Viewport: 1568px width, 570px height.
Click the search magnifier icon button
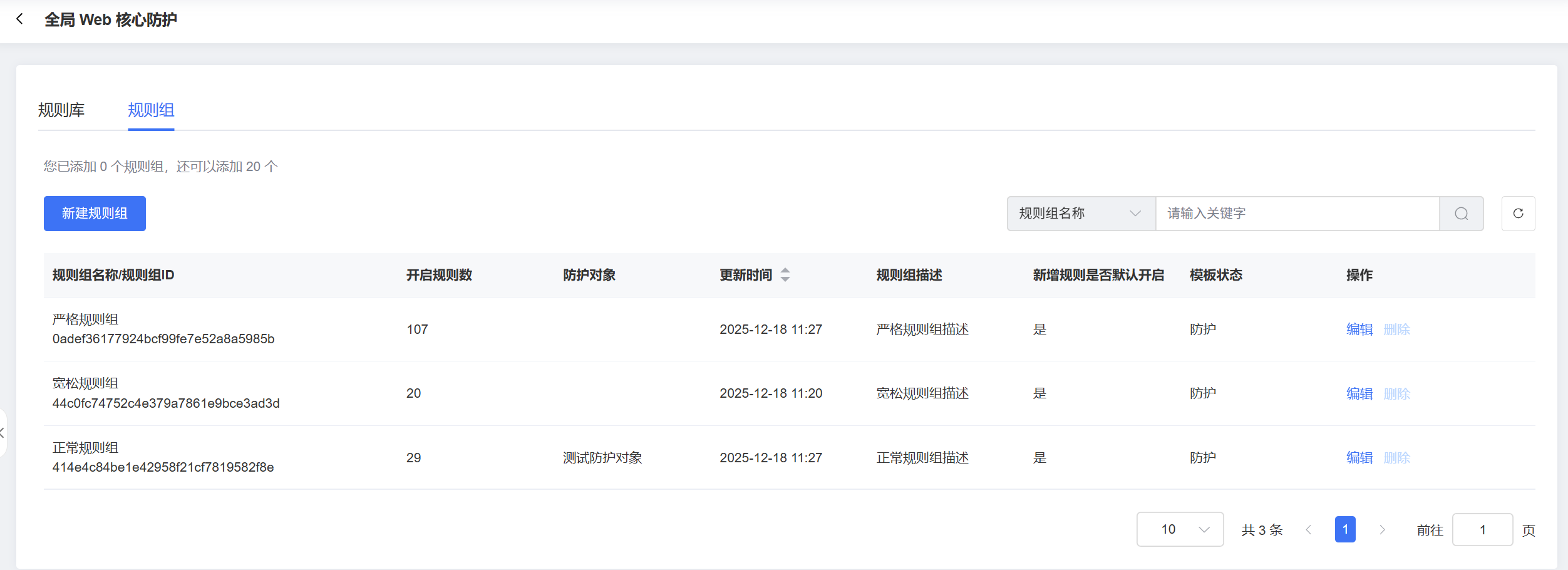pos(1461,214)
